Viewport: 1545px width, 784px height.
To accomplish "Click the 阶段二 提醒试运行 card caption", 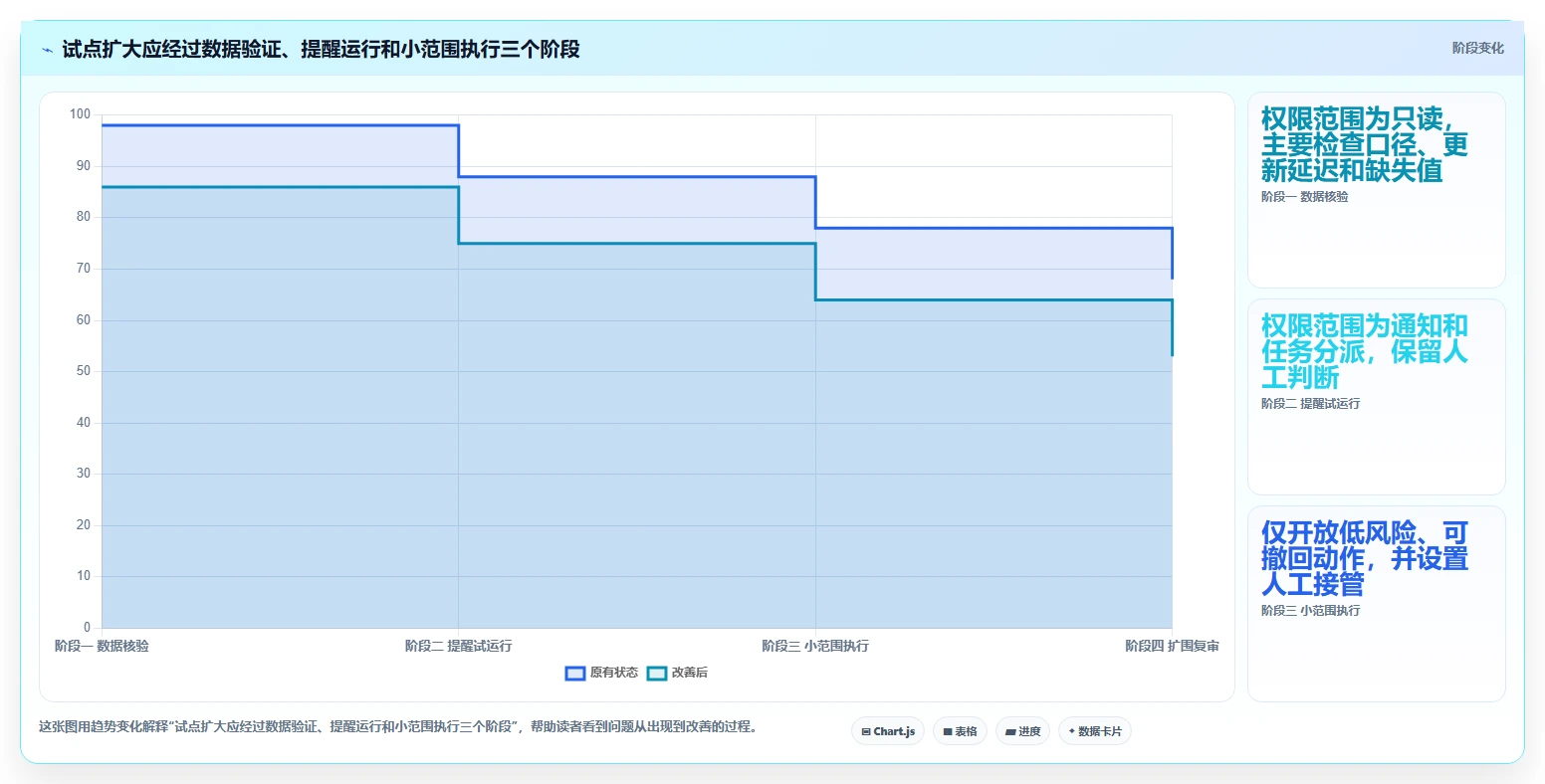I will (1310, 404).
